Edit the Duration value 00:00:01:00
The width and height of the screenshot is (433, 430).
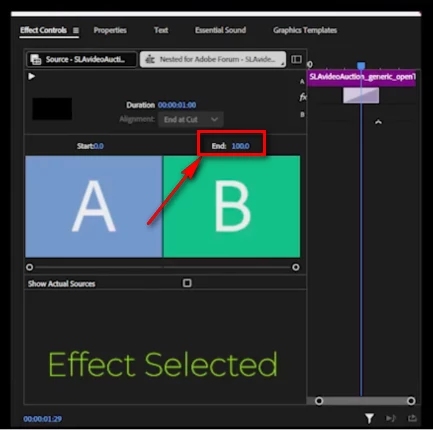pos(177,105)
